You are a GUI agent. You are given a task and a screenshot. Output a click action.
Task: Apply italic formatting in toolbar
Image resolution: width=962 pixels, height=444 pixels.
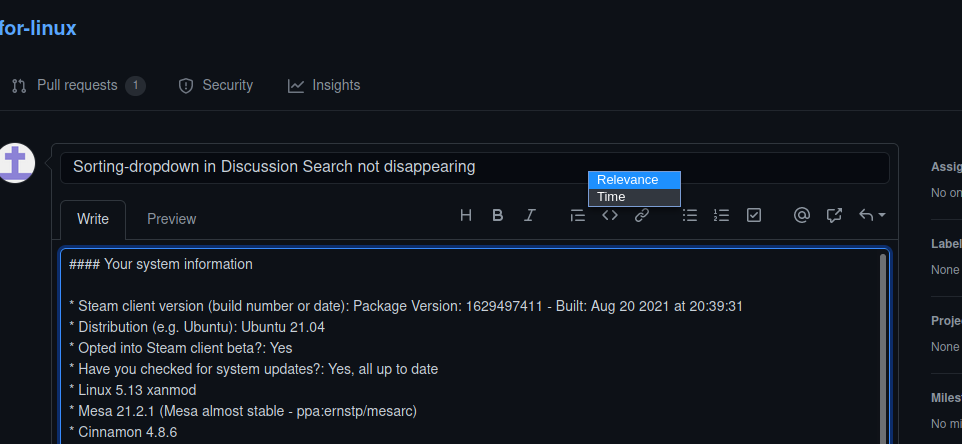coord(529,215)
